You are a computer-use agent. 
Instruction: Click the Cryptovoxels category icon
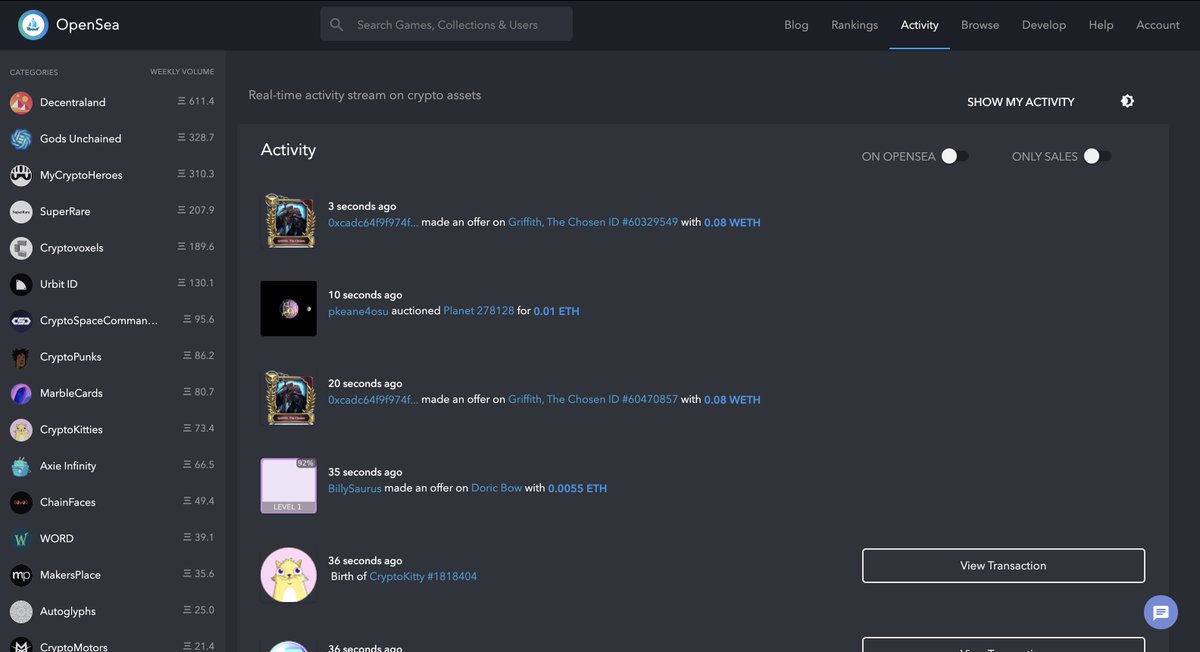pos(21,248)
